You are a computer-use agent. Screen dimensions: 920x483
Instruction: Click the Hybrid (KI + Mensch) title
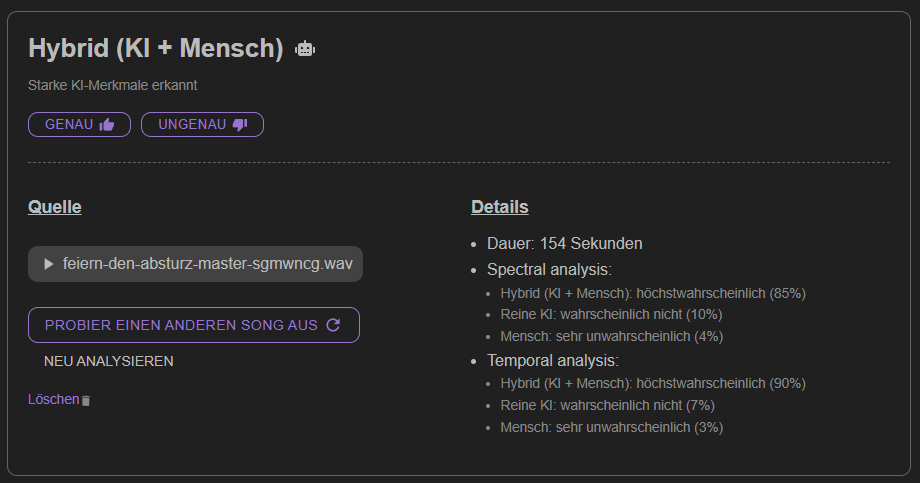tap(156, 48)
